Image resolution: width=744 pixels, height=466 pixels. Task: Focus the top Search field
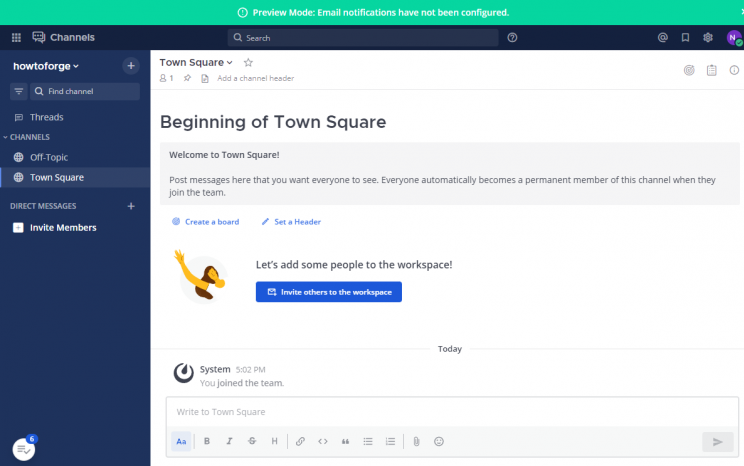click(x=363, y=37)
